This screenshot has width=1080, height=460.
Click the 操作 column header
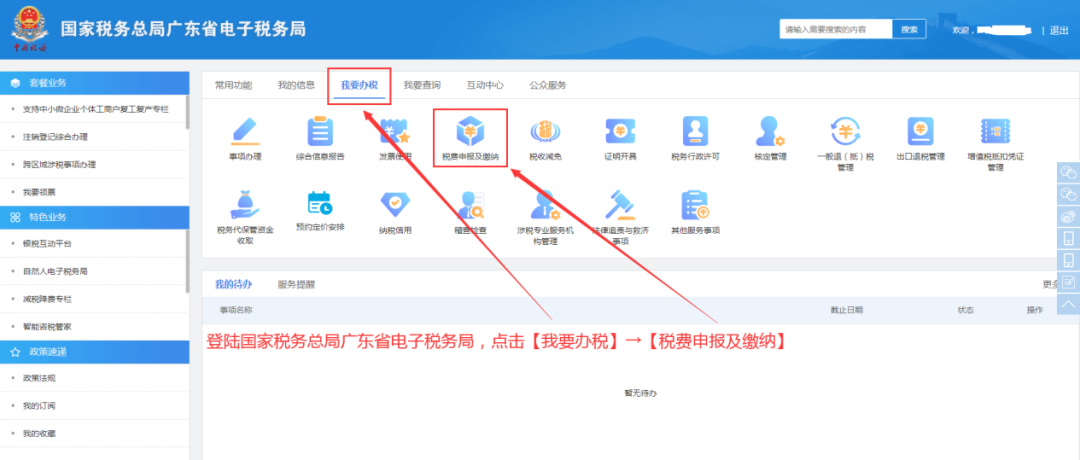coord(1035,310)
